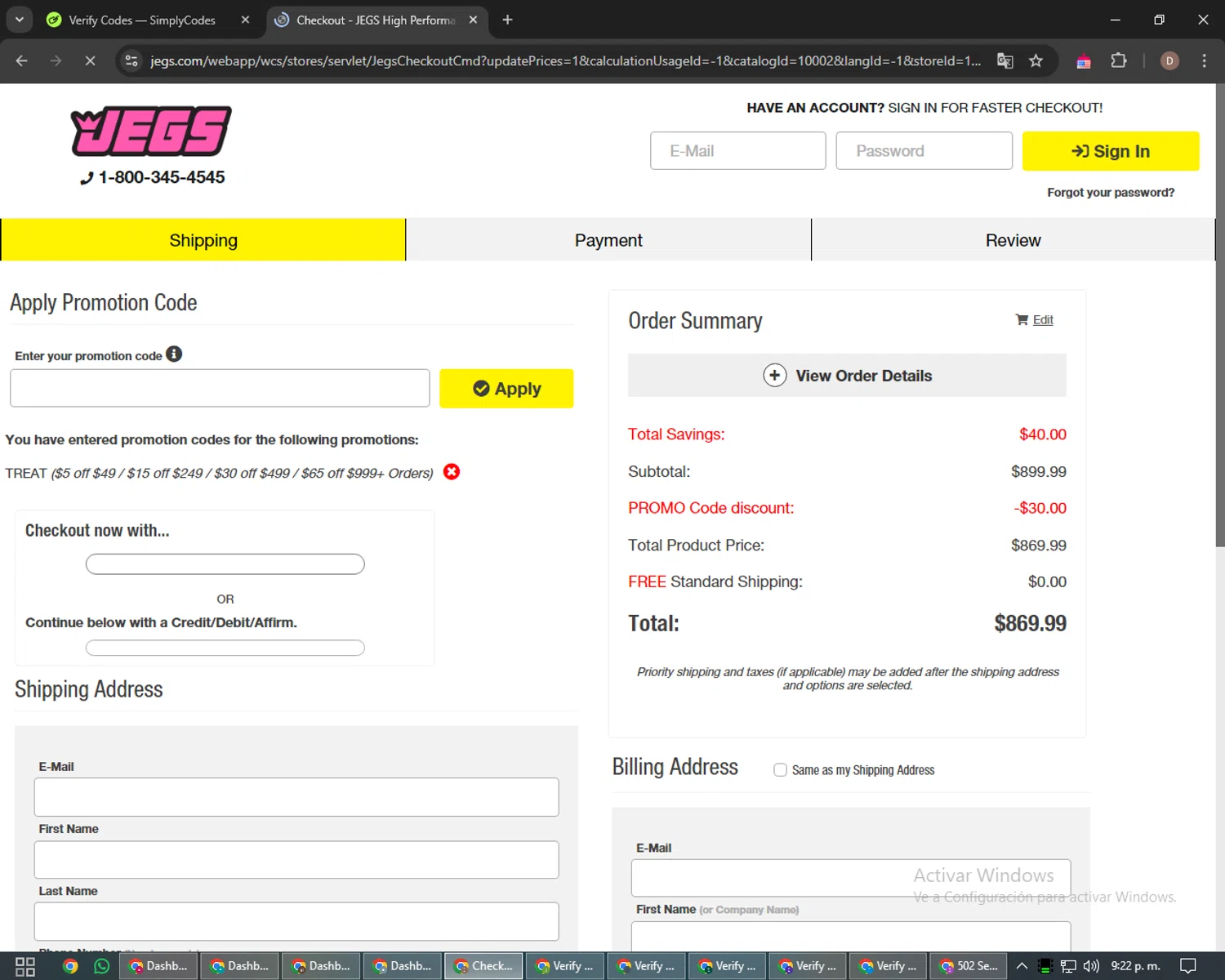Image resolution: width=1225 pixels, height=980 pixels.
Task: Click the Billing Address E-Mail field
Action: 851,878
